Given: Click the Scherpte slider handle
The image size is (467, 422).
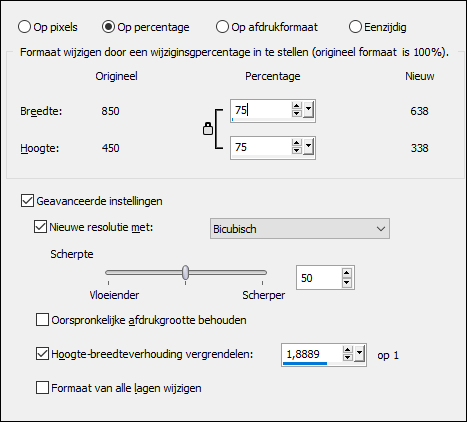Looking at the screenshot, I should [x=185, y=272].
